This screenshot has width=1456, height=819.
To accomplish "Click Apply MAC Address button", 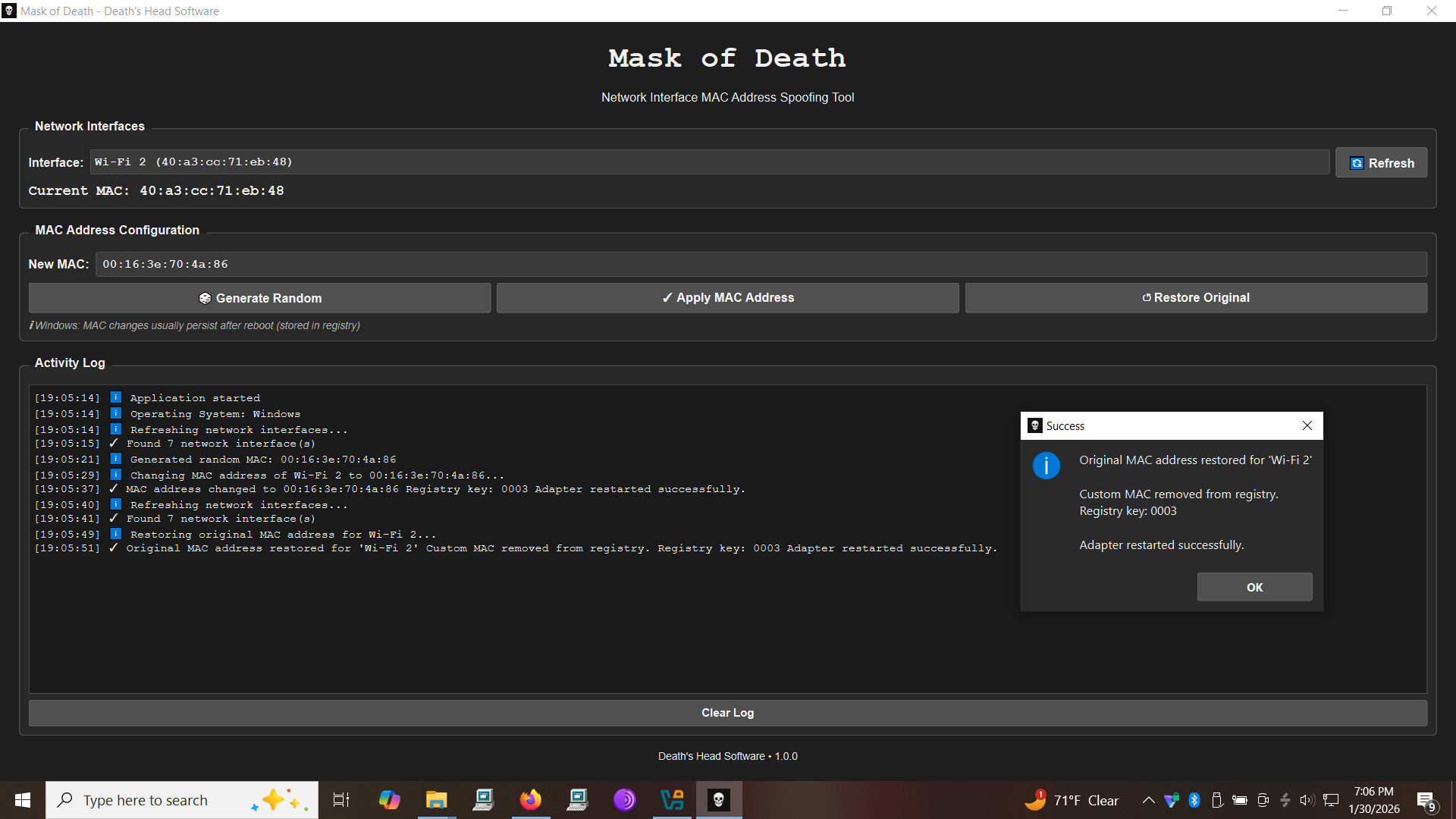I will (x=727, y=298).
